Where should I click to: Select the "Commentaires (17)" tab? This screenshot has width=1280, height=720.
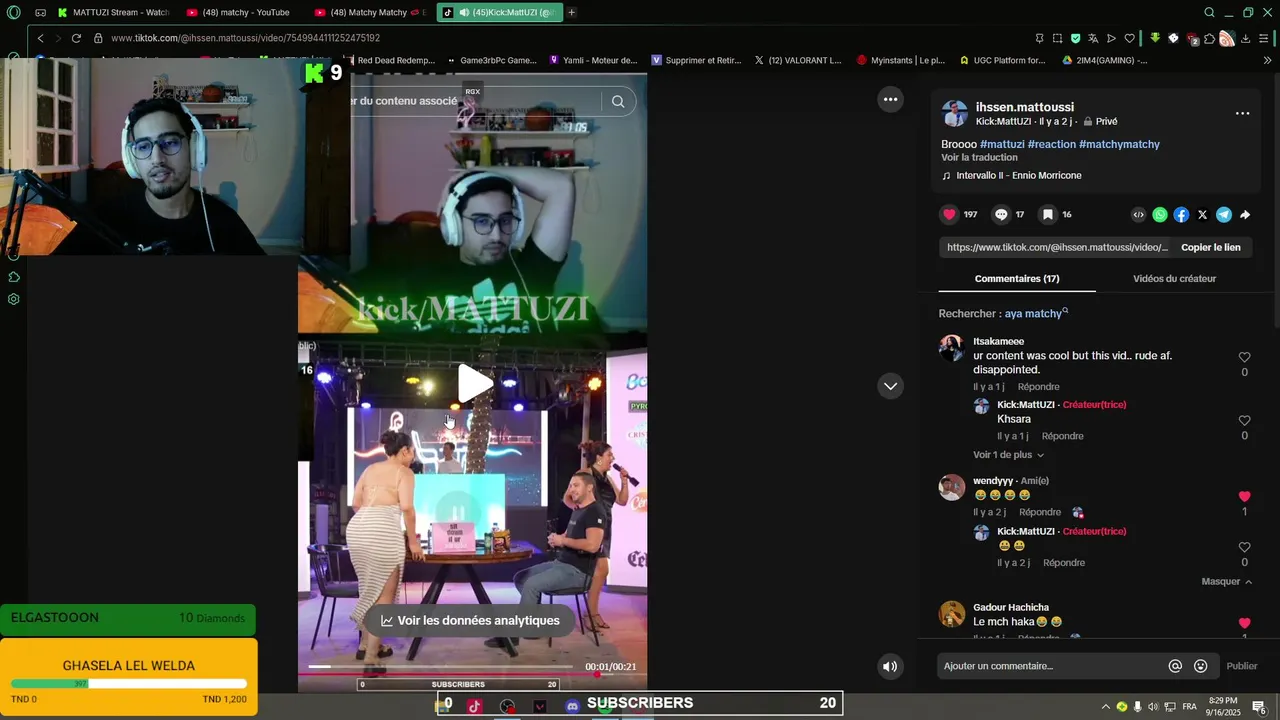(x=1017, y=278)
